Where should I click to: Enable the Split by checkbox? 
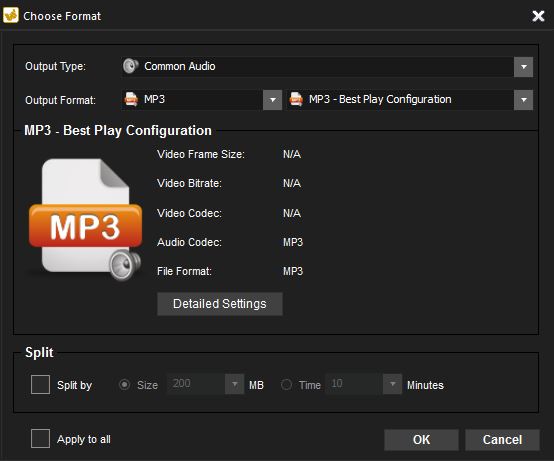40,384
